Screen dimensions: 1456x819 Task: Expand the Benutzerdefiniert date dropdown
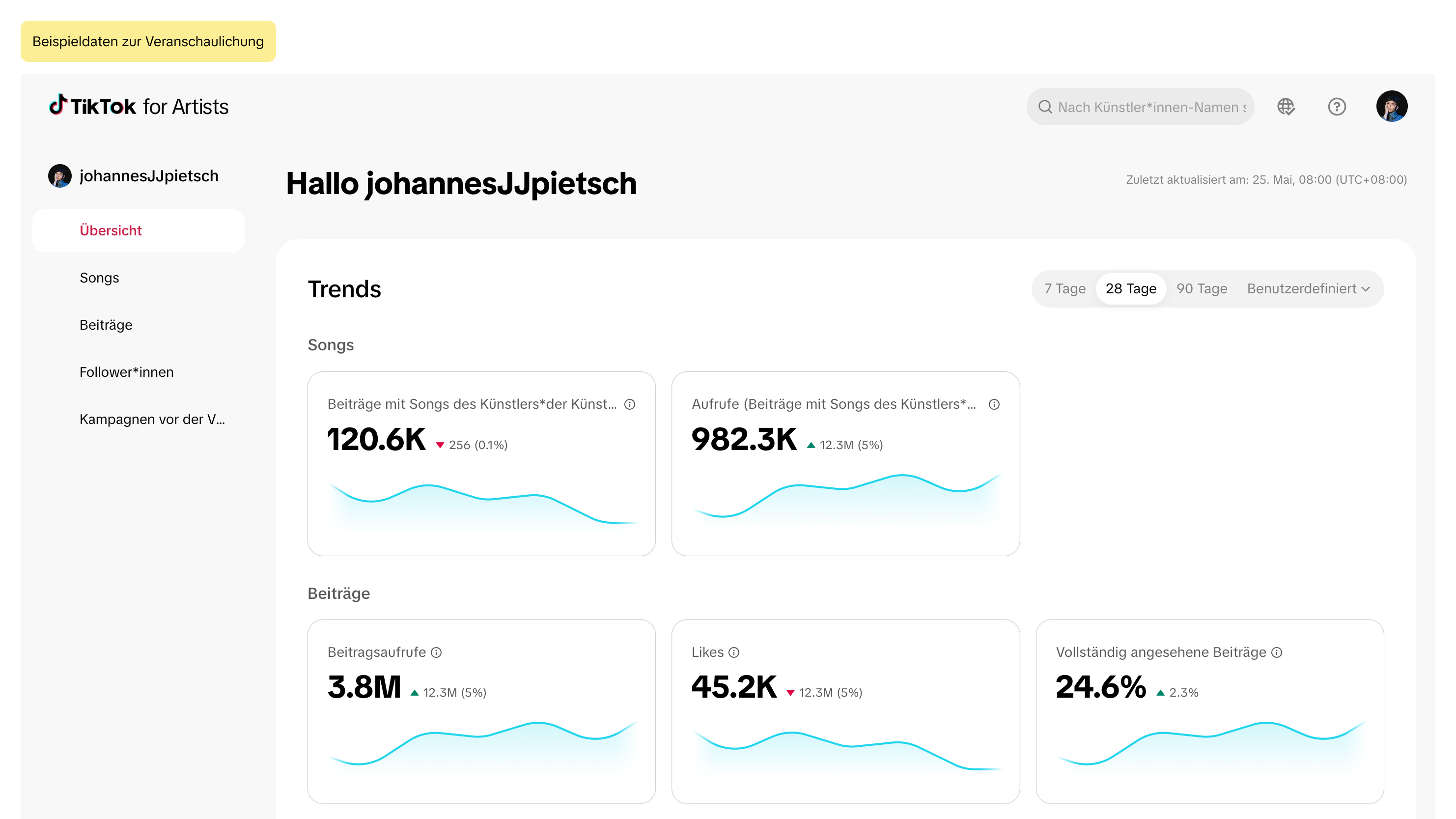pyautogui.click(x=1309, y=289)
